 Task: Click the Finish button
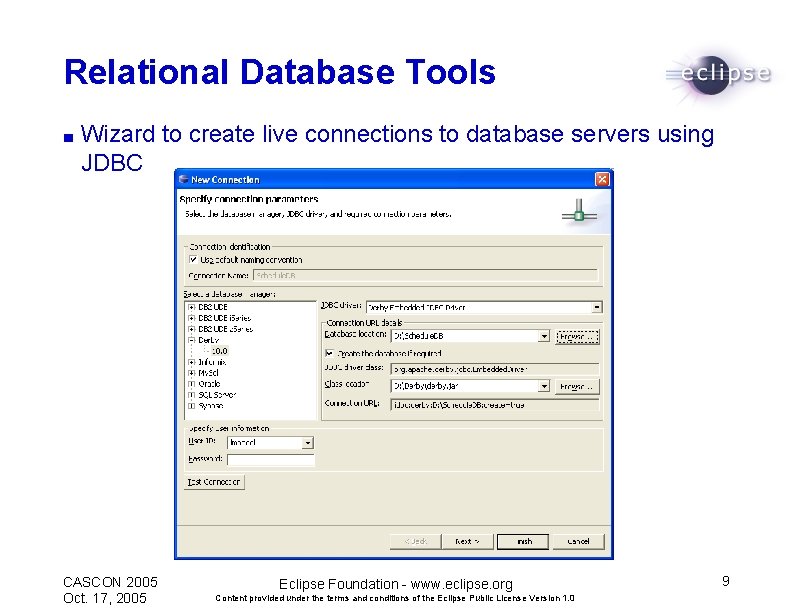pyautogui.click(x=523, y=541)
